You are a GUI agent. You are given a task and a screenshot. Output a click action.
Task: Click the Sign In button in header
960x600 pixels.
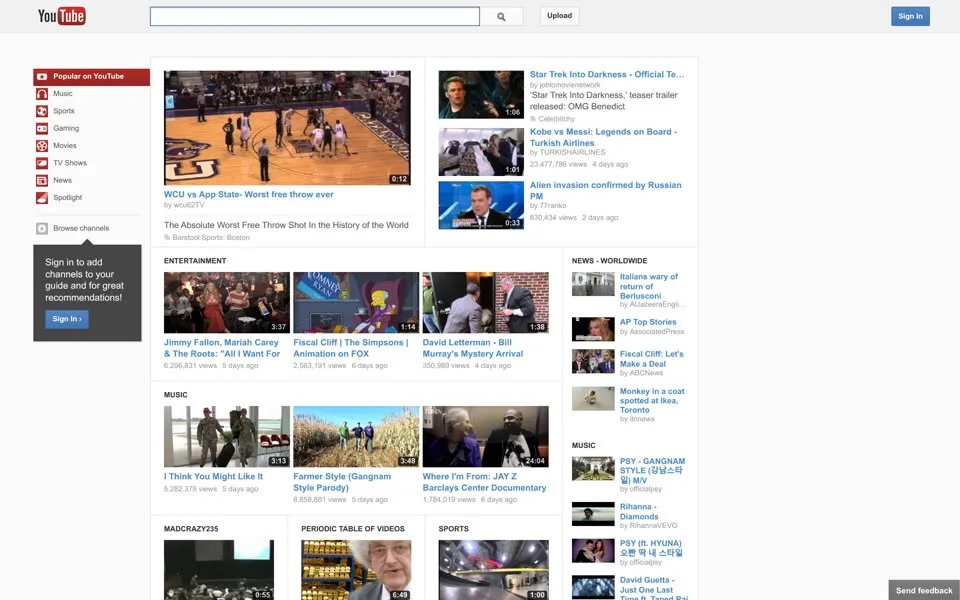click(x=910, y=17)
